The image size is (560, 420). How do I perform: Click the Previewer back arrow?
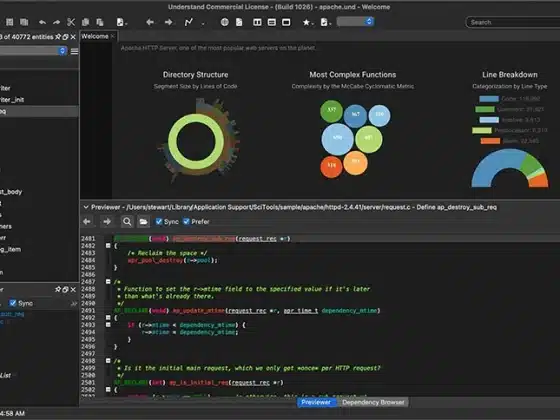tap(87, 222)
